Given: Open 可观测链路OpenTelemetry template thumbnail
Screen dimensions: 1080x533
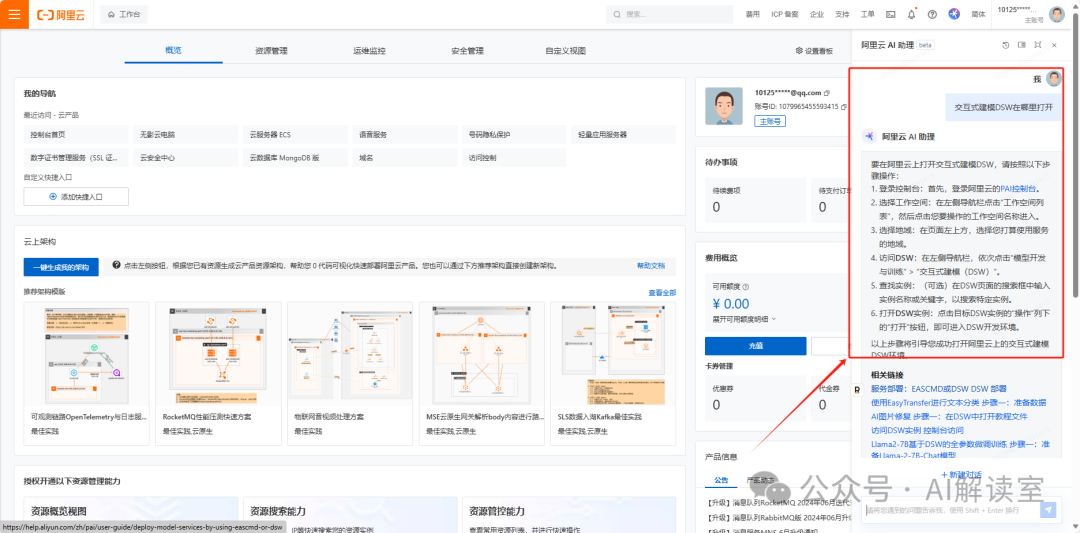Looking at the screenshot, I should (x=87, y=354).
